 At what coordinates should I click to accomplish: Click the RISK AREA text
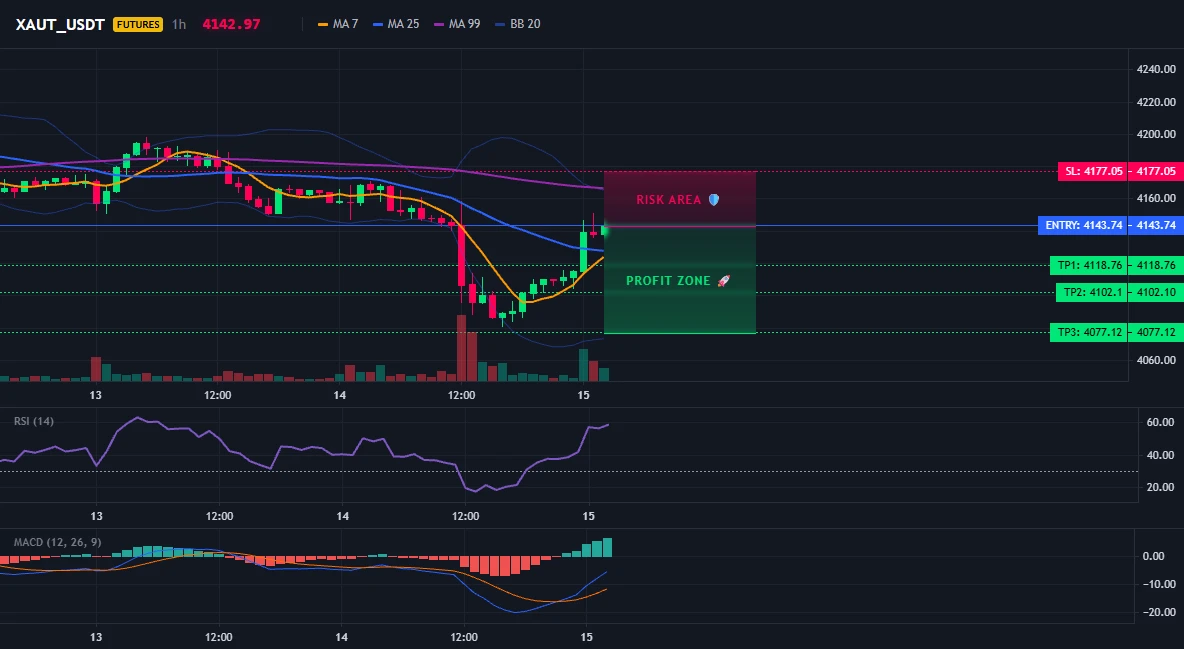pyautogui.click(x=668, y=200)
